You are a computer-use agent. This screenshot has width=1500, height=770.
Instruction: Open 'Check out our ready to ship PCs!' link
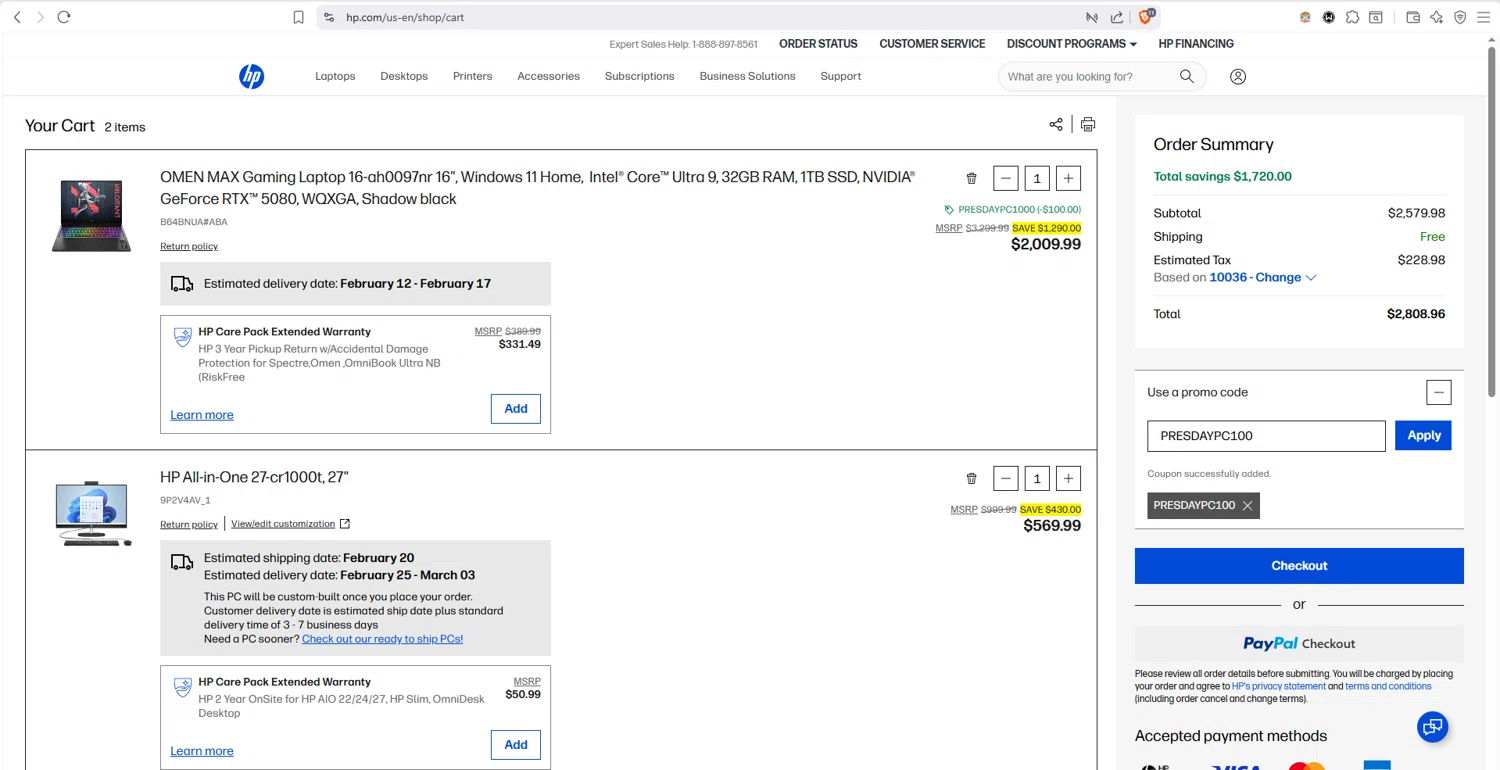click(382, 639)
